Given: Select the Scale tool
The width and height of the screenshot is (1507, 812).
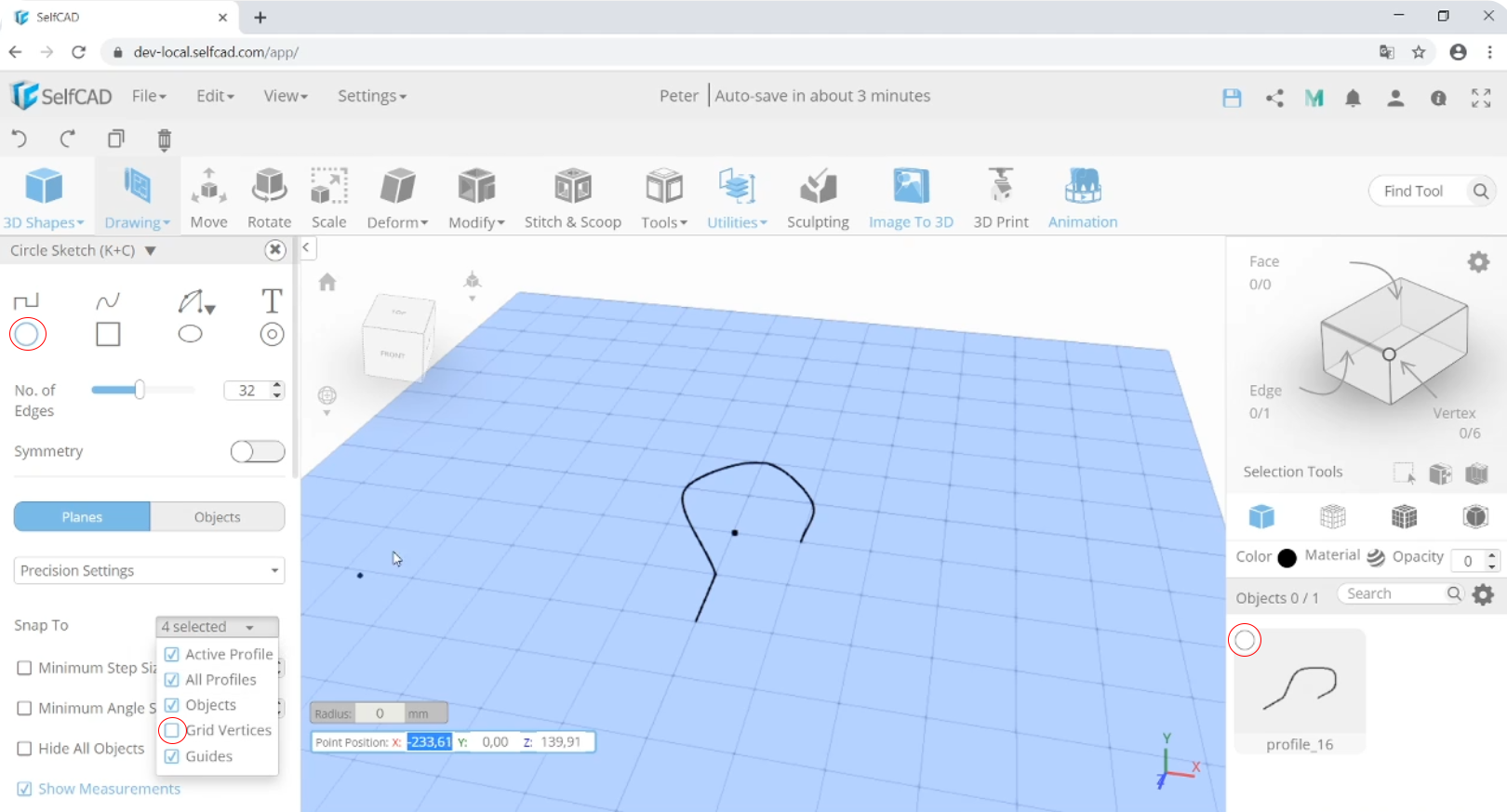Looking at the screenshot, I should (329, 197).
